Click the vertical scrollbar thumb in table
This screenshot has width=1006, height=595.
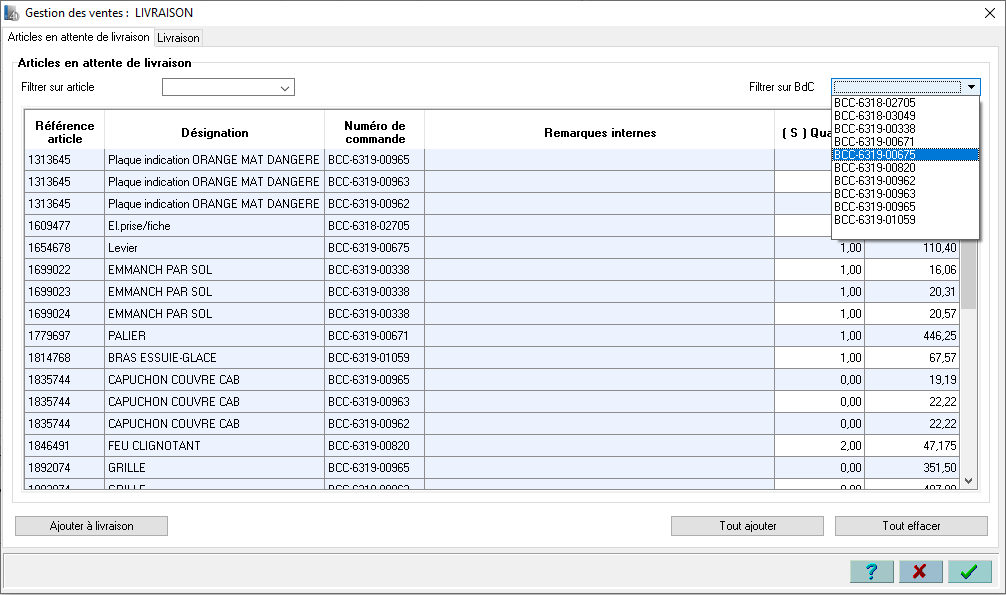969,276
